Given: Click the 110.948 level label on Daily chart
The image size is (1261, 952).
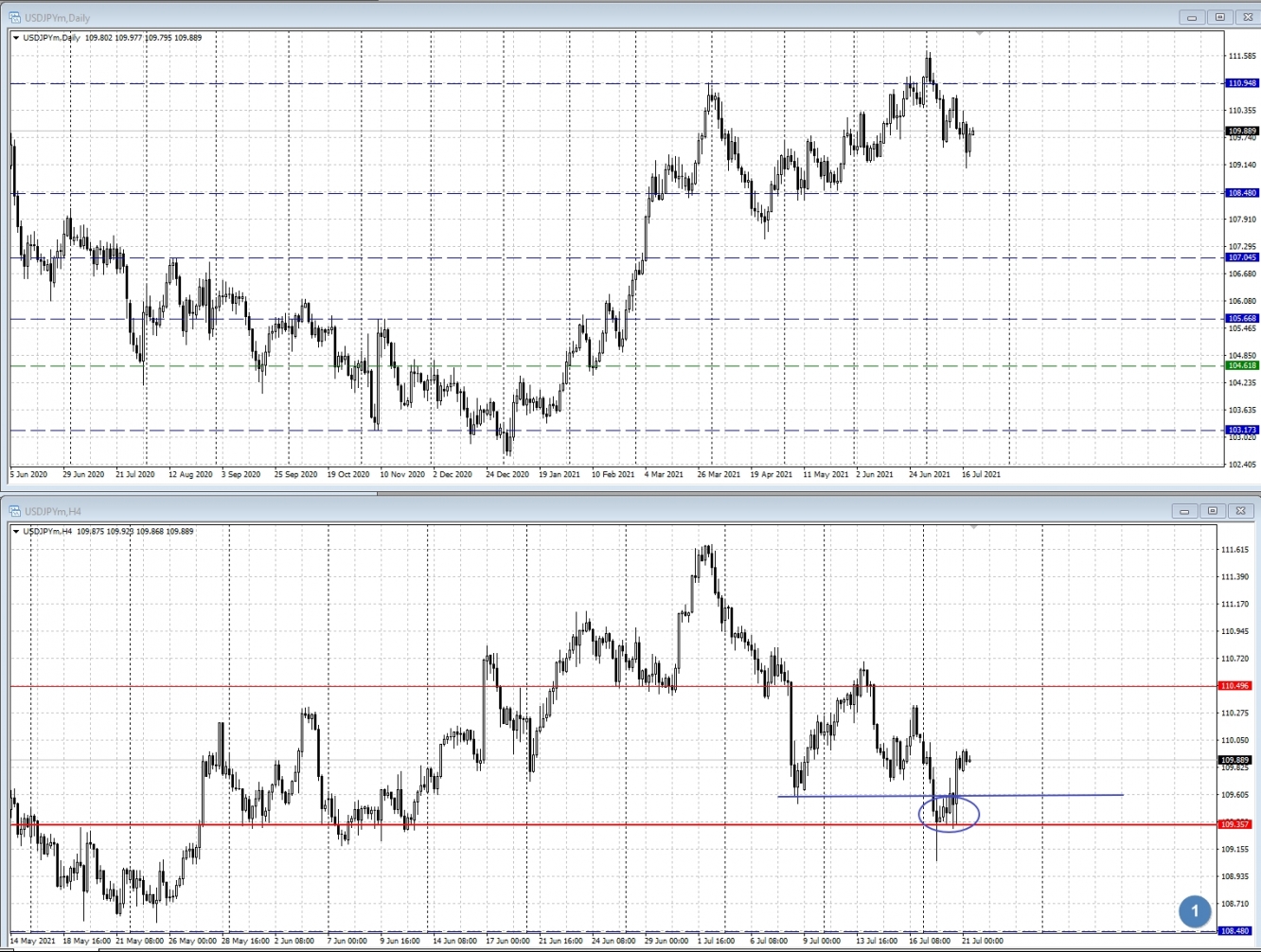Looking at the screenshot, I should point(1242,83).
